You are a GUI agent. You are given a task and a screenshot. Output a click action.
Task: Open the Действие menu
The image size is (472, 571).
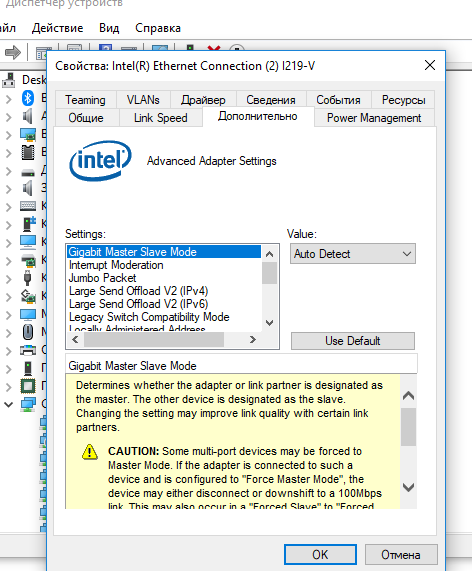pyautogui.click(x=58, y=28)
